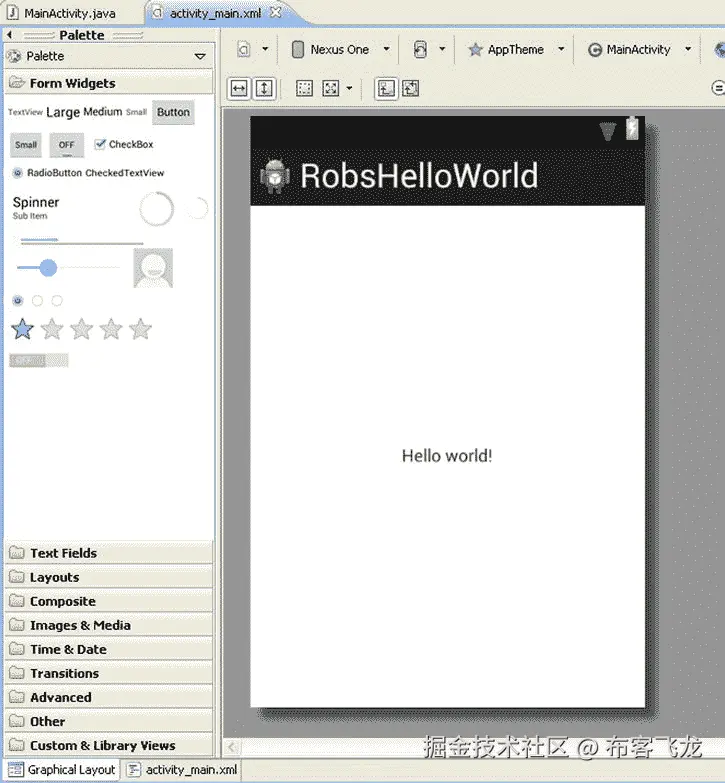Toggle fill width layout icon
The image size is (725, 783).
pyautogui.click(x=239, y=88)
